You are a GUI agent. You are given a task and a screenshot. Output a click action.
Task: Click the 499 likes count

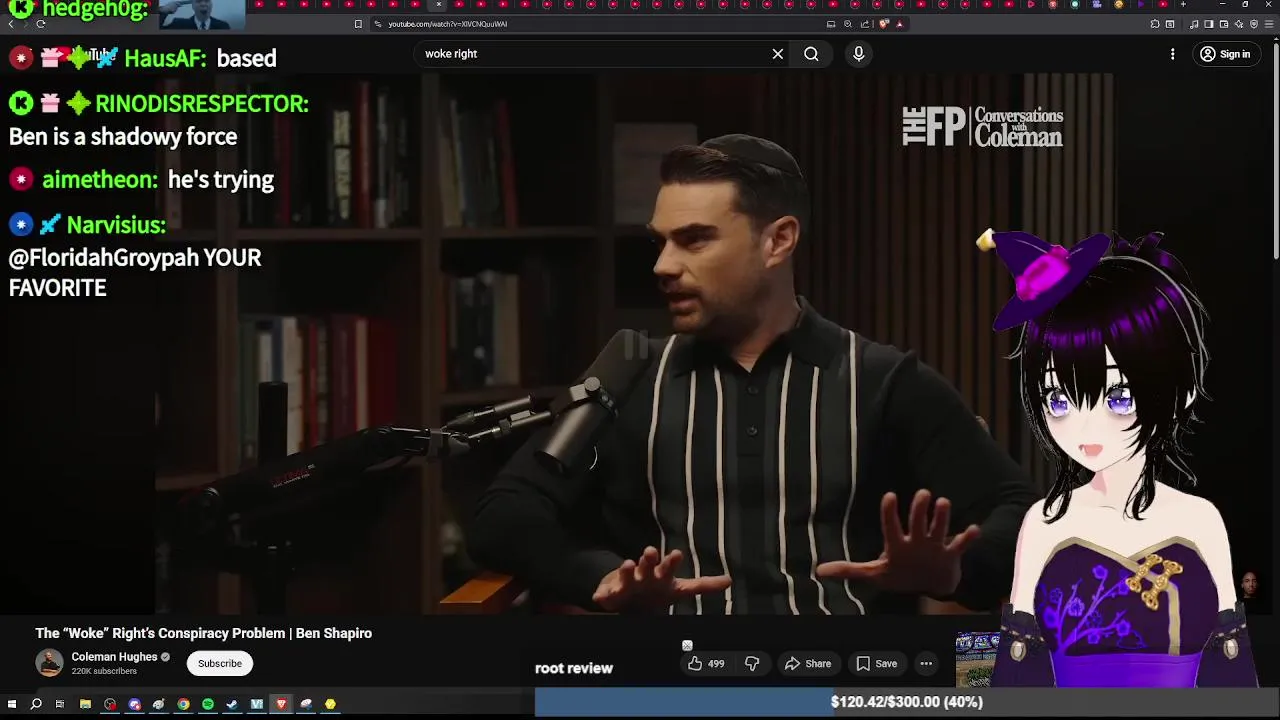pos(716,664)
